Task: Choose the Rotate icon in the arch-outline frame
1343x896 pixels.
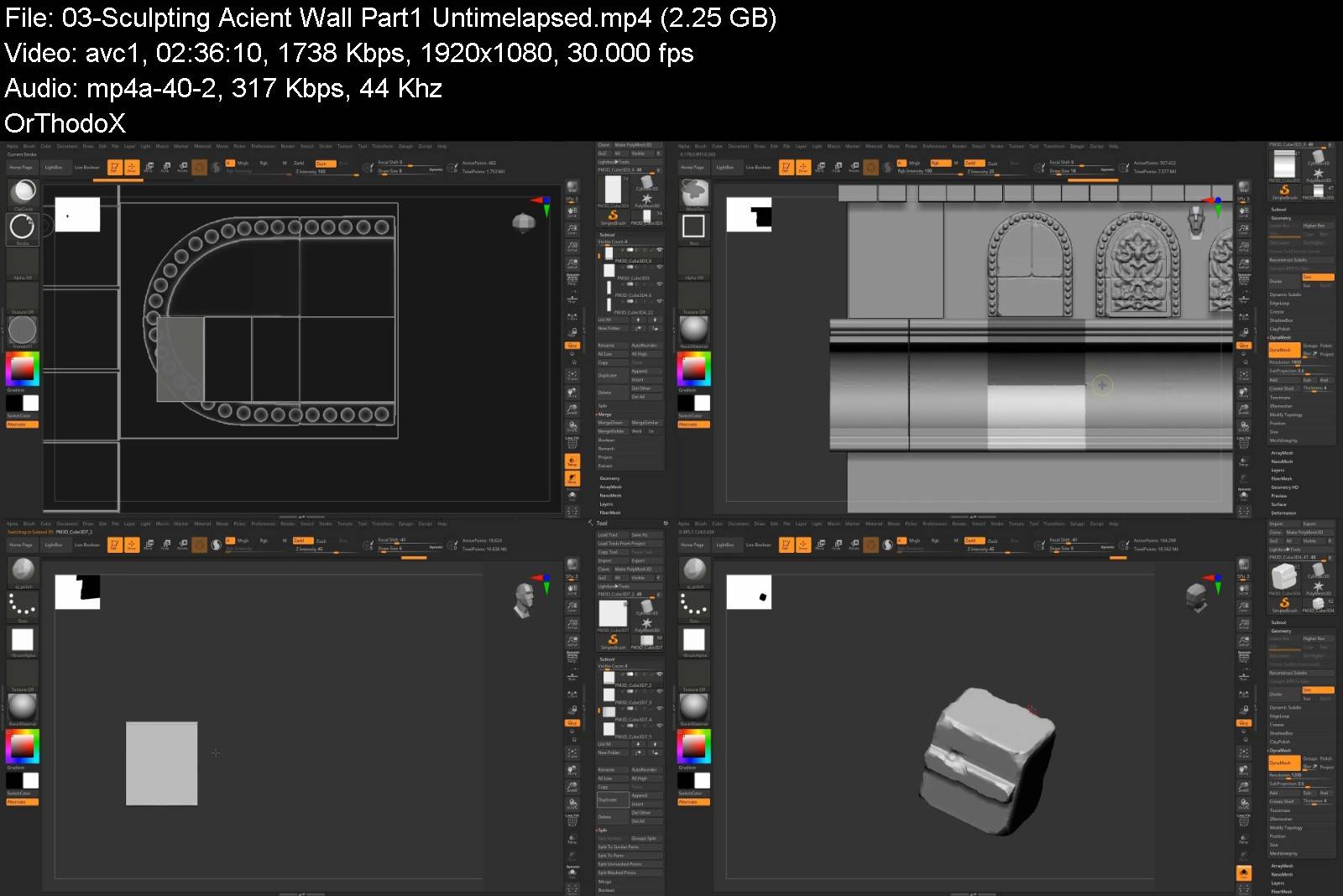Action: tap(182, 167)
